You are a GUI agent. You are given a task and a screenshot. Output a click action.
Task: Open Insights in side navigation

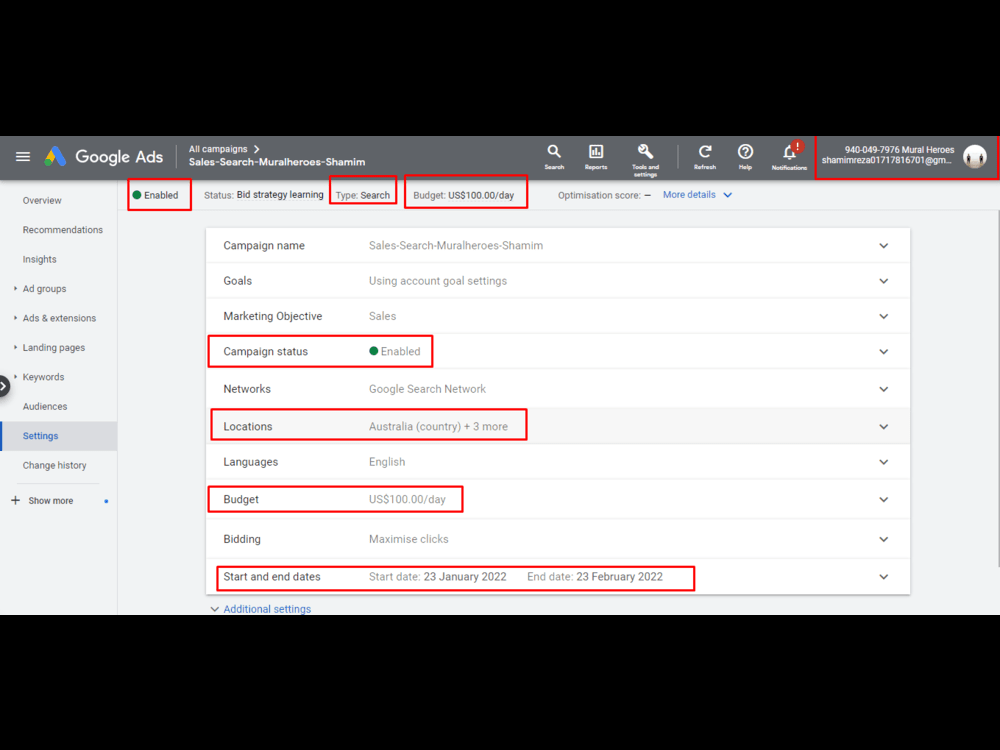click(x=40, y=259)
